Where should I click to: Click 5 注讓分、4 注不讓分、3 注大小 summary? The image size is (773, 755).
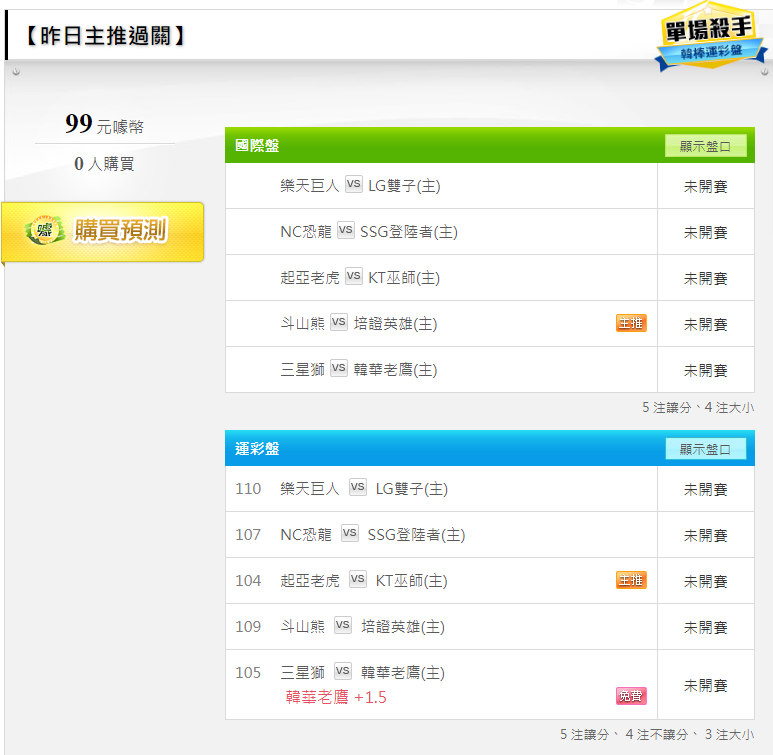point(657,734)
